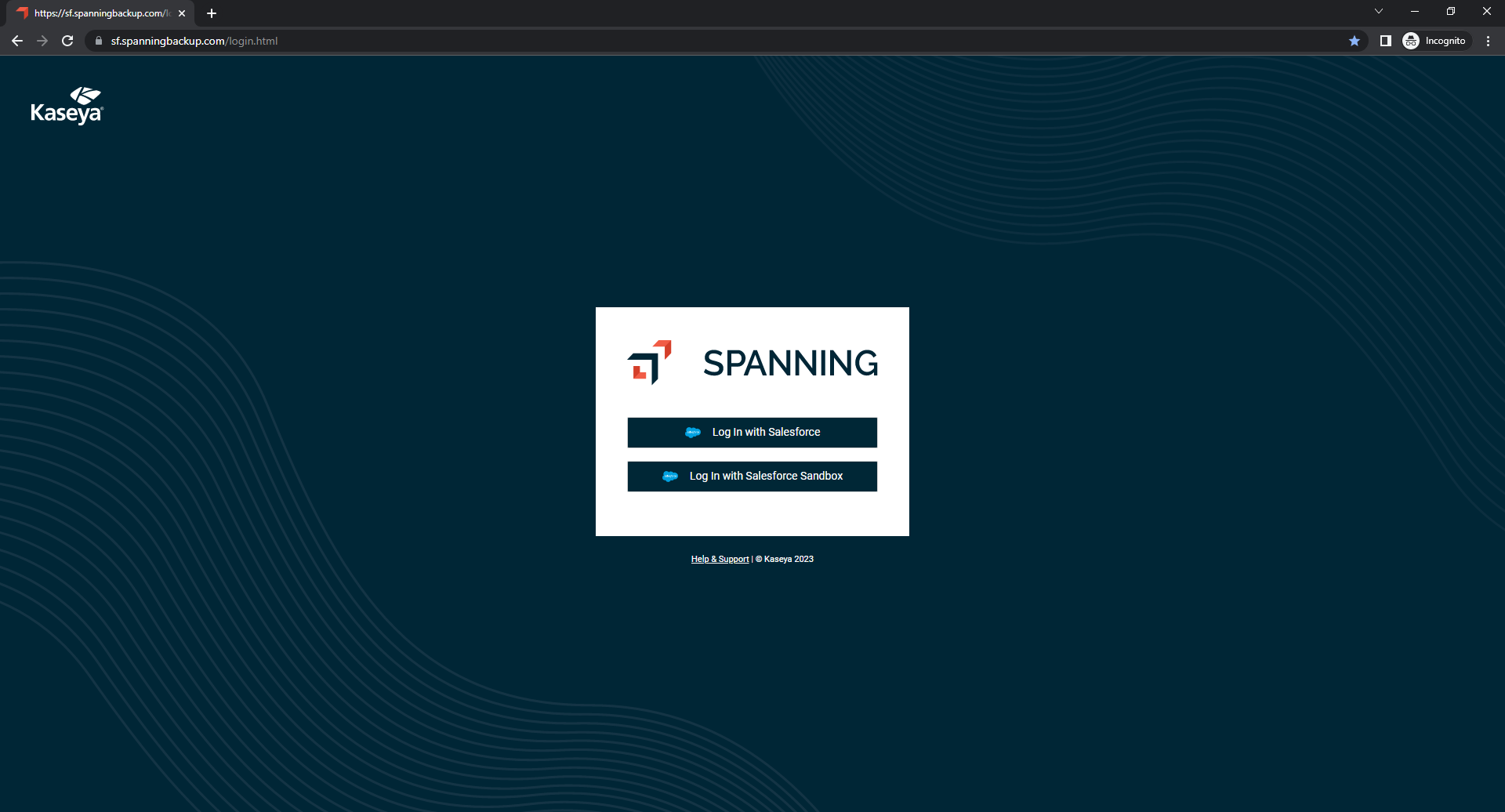Log in with Salesforce button
The image size is (1505, 812).
[x=752, y=433]
